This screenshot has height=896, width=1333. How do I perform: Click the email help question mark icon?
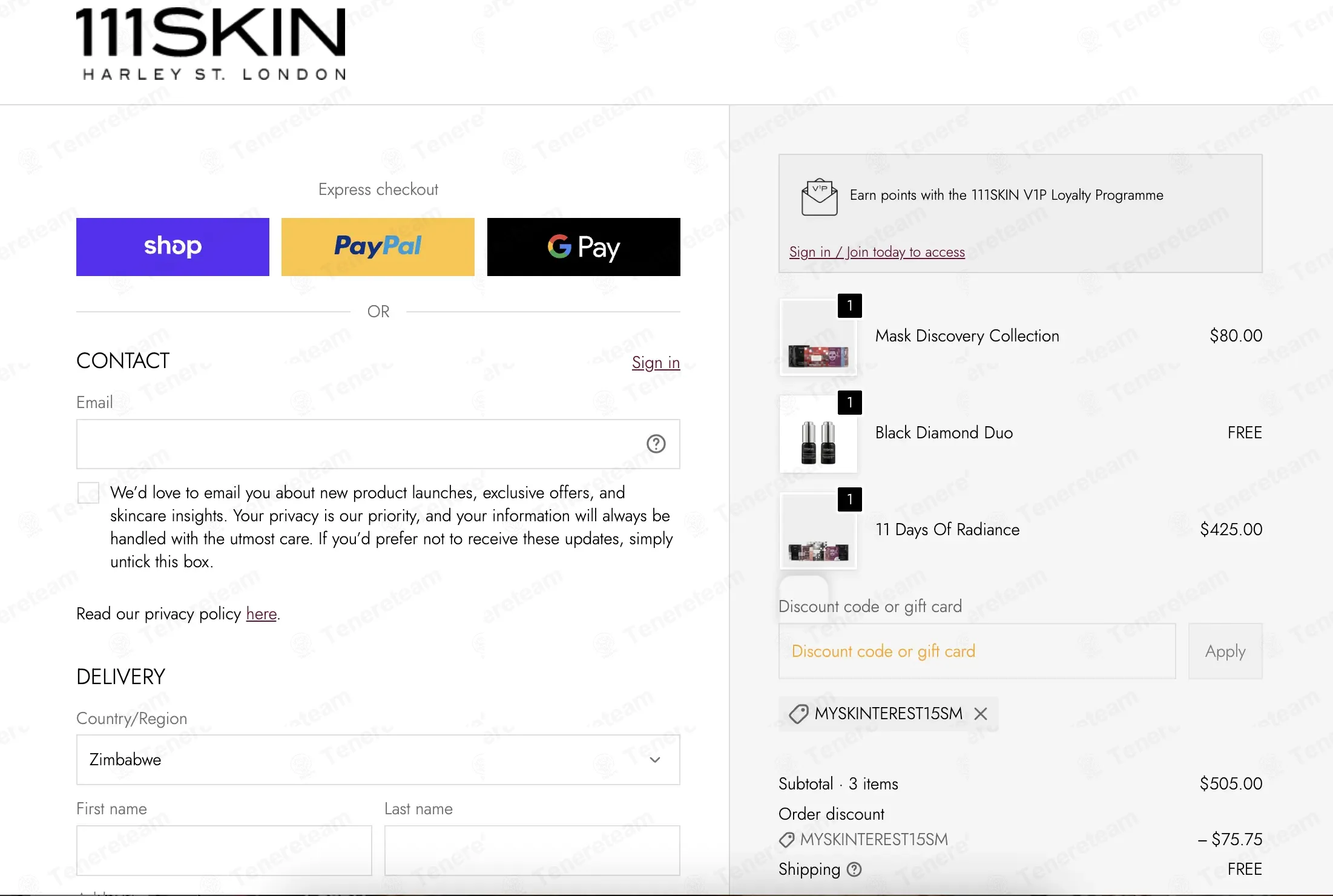pos(656,444)
